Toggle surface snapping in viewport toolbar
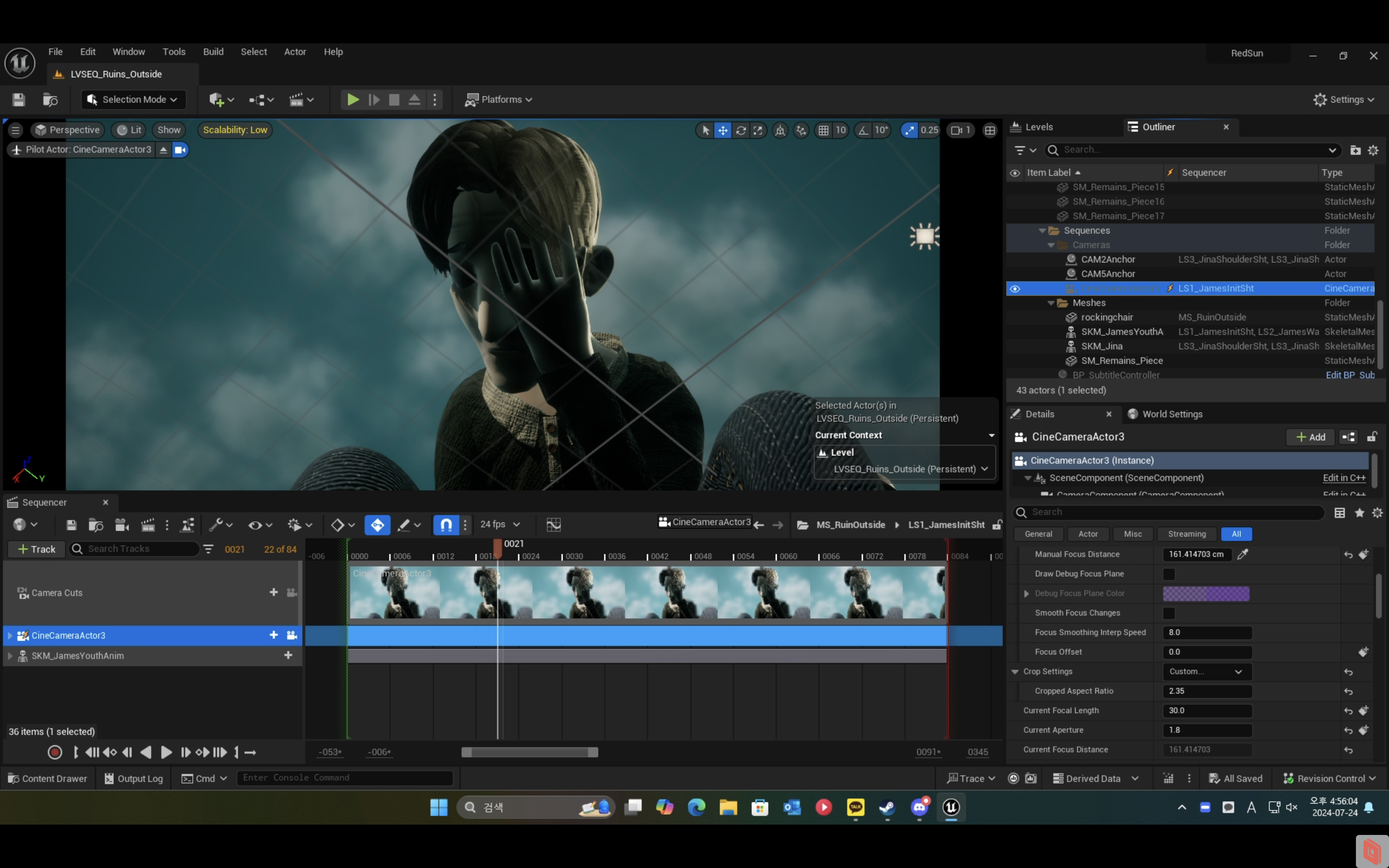The height and width of the screenshot is (868, 1389). coord(801,130)
